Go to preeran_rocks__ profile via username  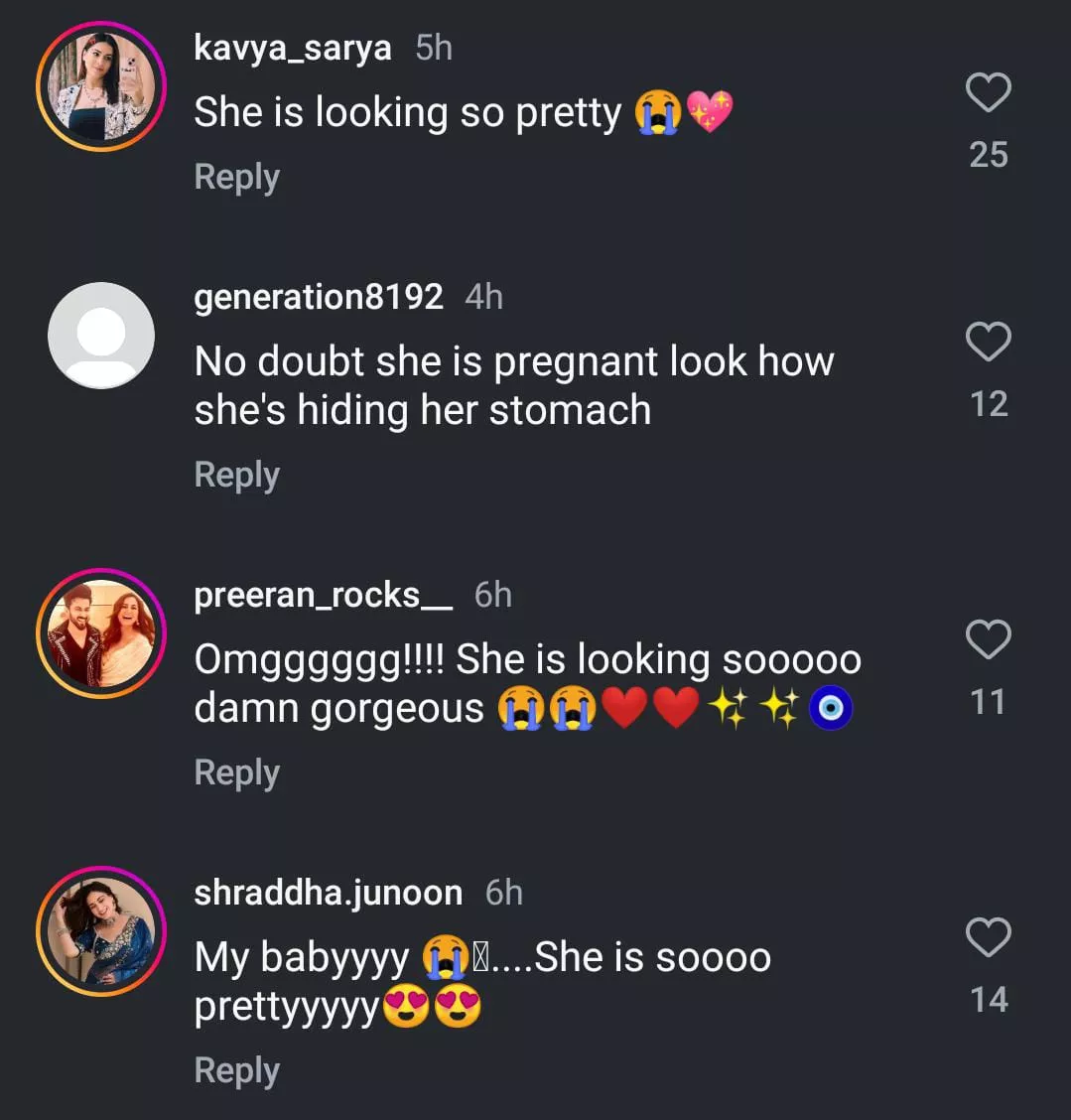tap(323, 595)
